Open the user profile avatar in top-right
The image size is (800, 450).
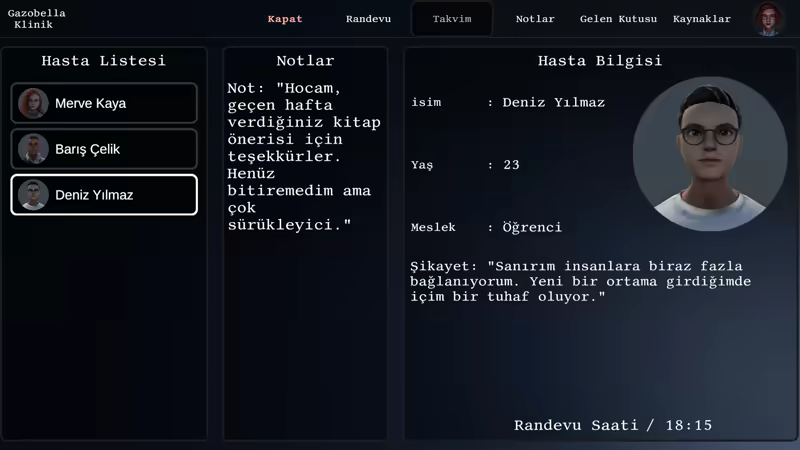[768, 19]
